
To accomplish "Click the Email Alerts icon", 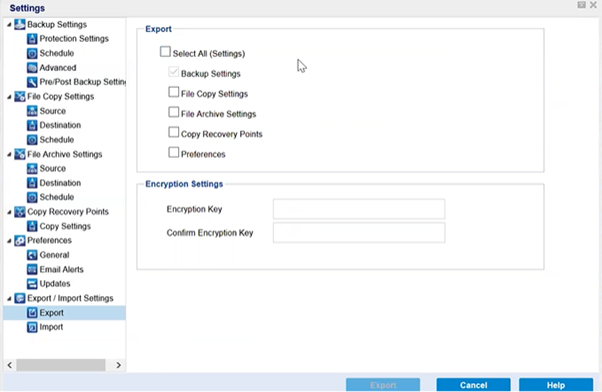I will tap(32, 269).
